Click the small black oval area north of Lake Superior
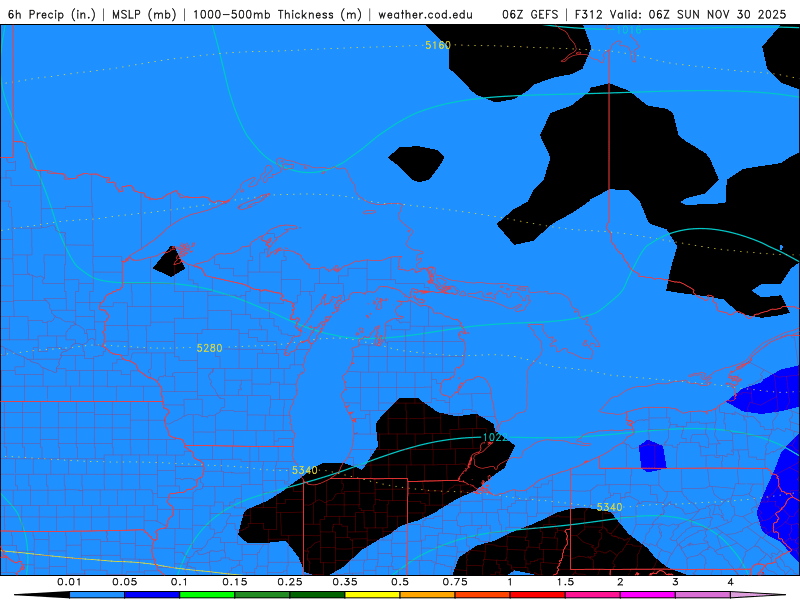This screenshot has width=800, height=600. 416,163
